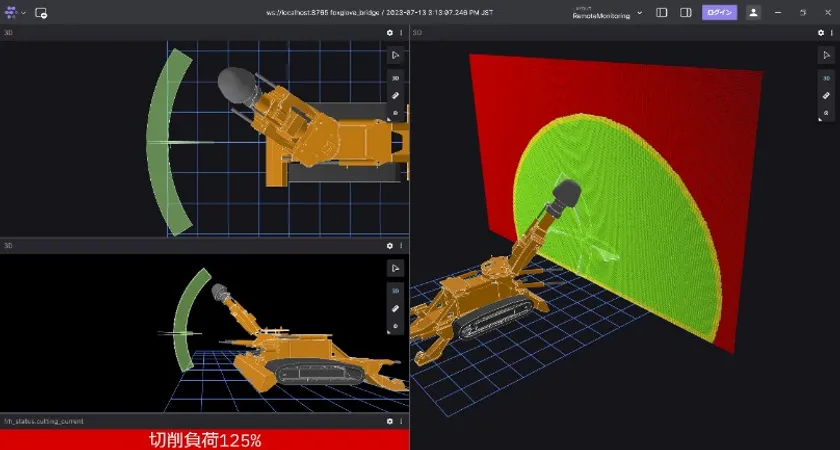Toggle the right sidebar

point(686,13)
